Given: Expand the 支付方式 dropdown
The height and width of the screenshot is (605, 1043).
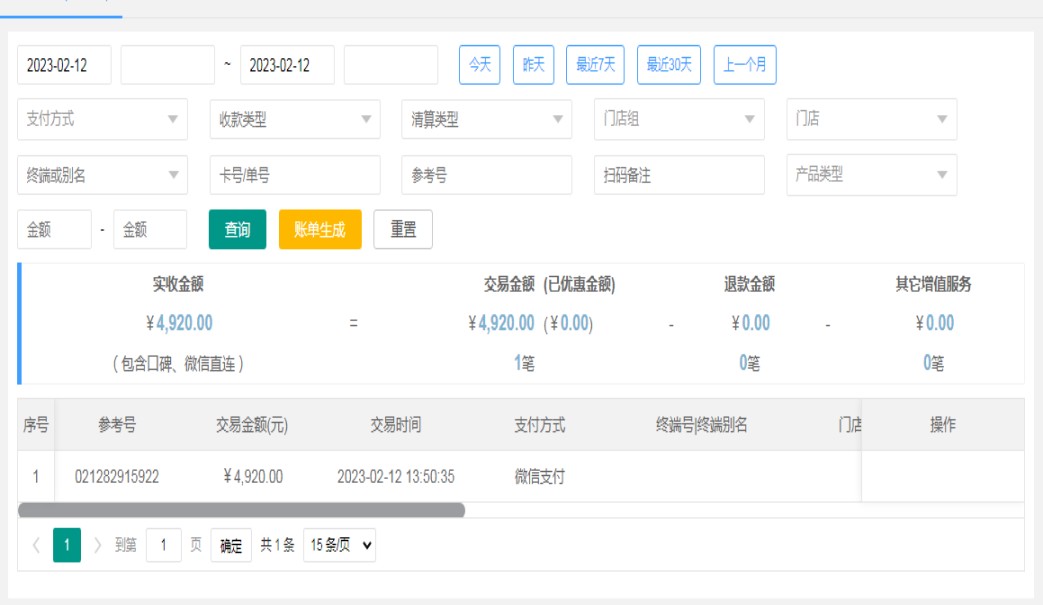Looking at the screenshot, I should (x=102, y=119).
